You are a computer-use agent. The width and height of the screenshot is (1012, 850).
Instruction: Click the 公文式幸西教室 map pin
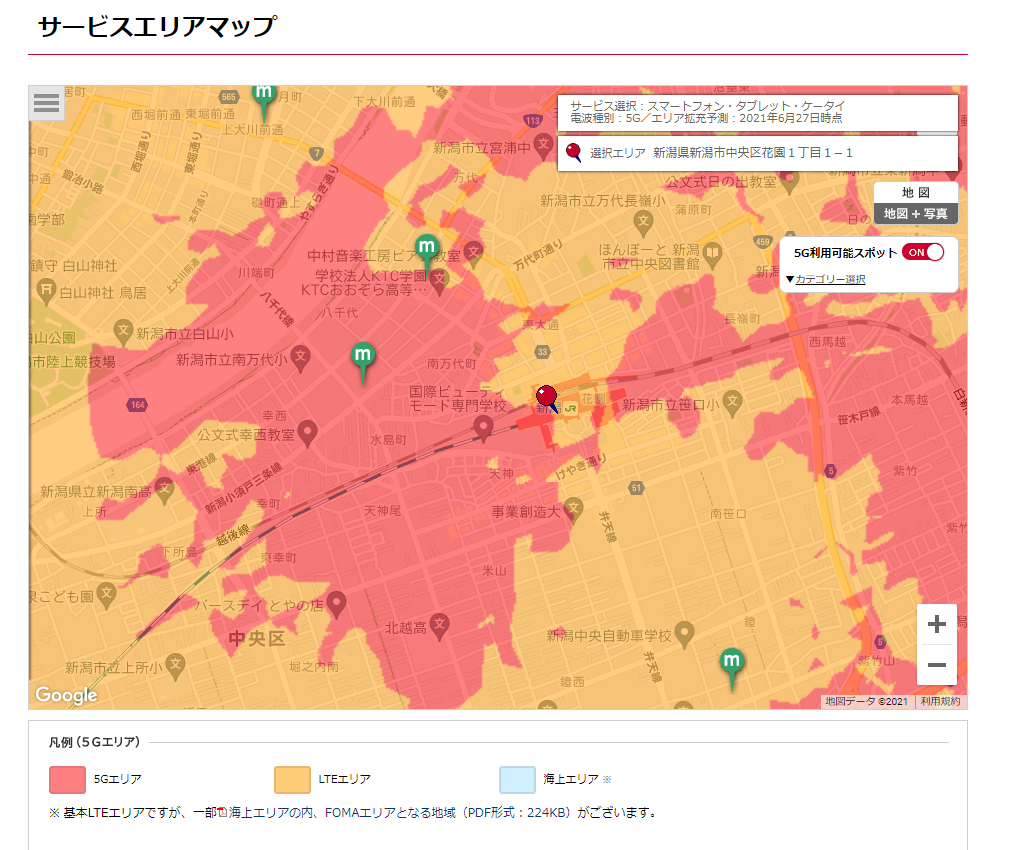click(307, 433)
